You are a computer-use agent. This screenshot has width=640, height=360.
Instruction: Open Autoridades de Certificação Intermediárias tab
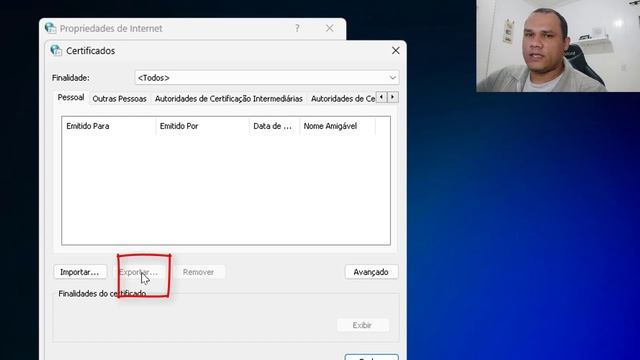pos(229,99)
